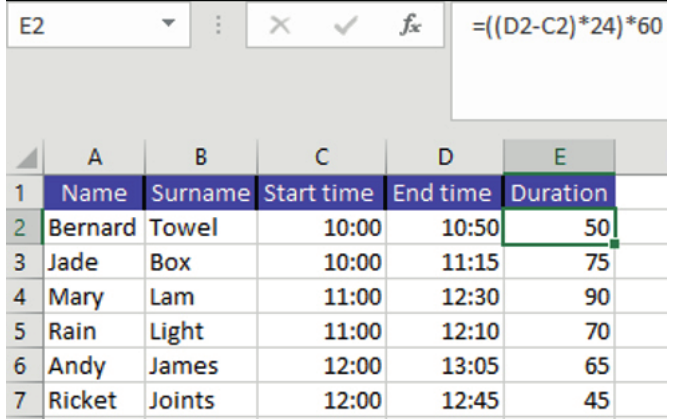The height and width of the screenshot is (419, 678).
Task: Select row 6 header
Action: coord(25,365)
